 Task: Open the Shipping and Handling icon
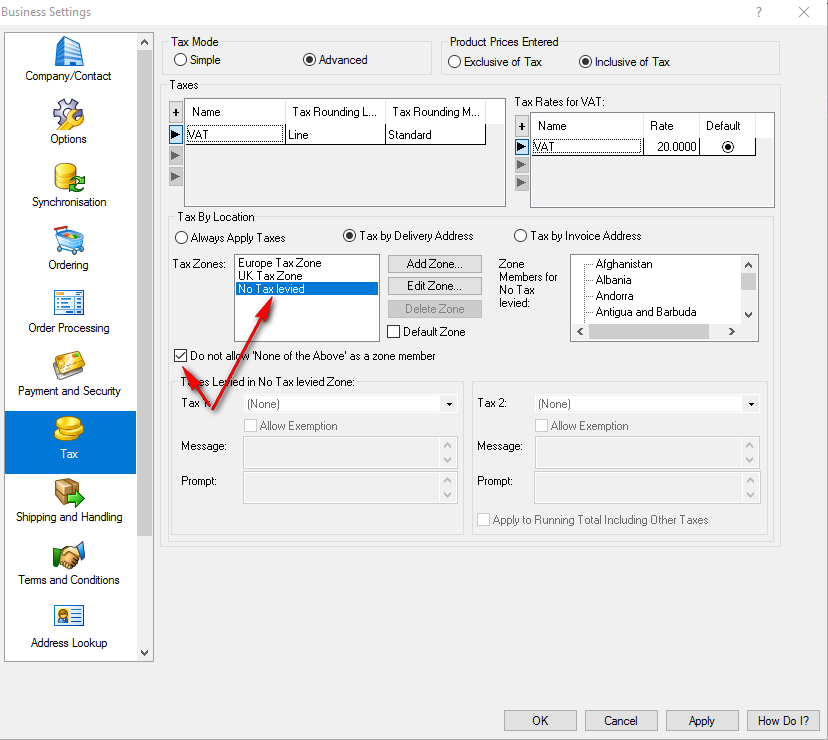click(69, 492)
